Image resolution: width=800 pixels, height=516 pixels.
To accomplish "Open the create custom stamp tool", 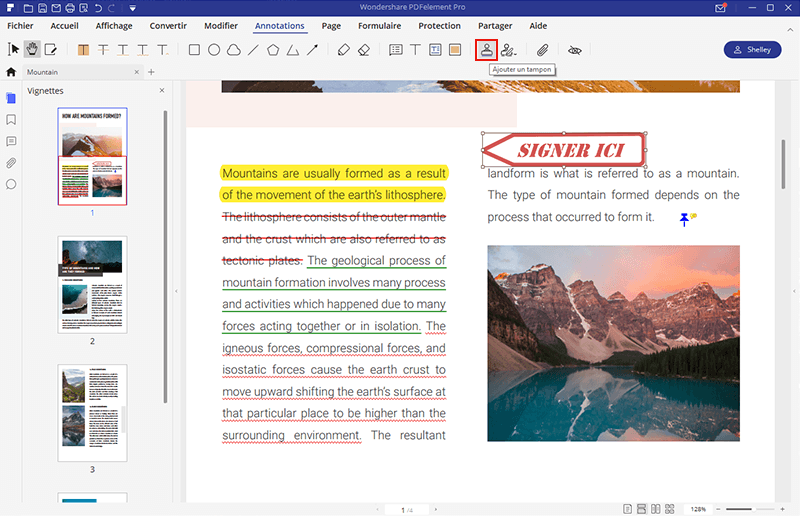I will pyautogui.click(x=508, y=50).
